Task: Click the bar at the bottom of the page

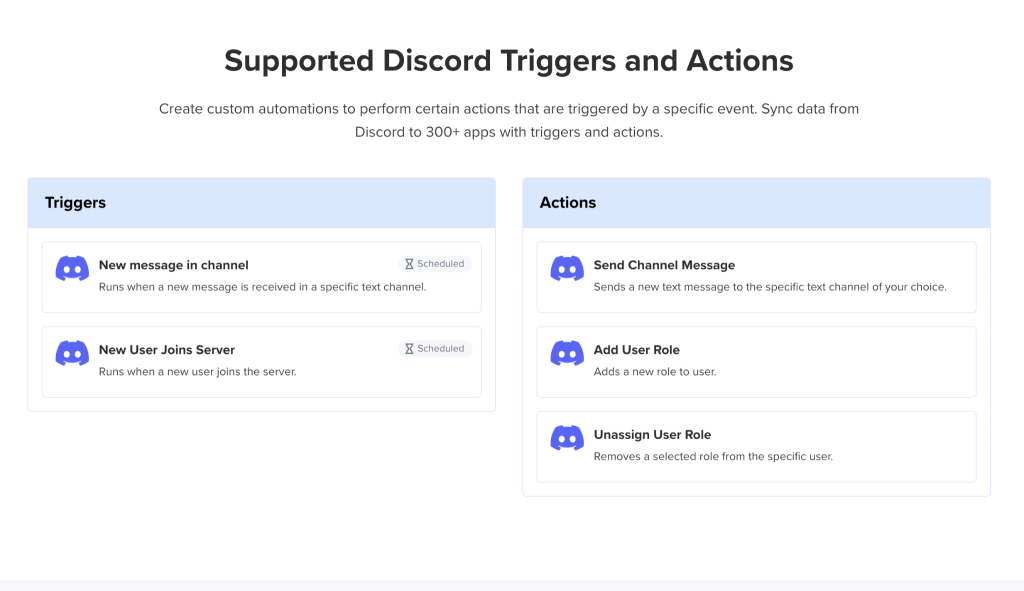Action: click(512, 585)
